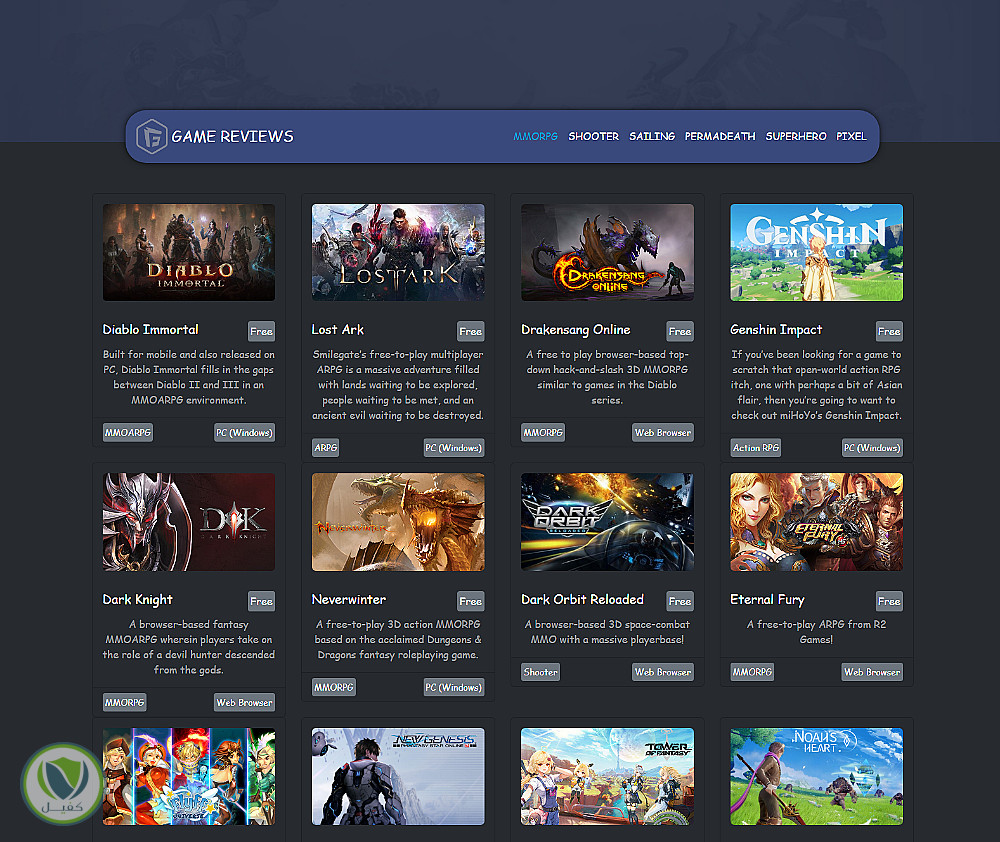Viewport: 1000px width, 842px height.
Task: Open the colorful anime characters game thumbnail
Action: click(189, 777)
